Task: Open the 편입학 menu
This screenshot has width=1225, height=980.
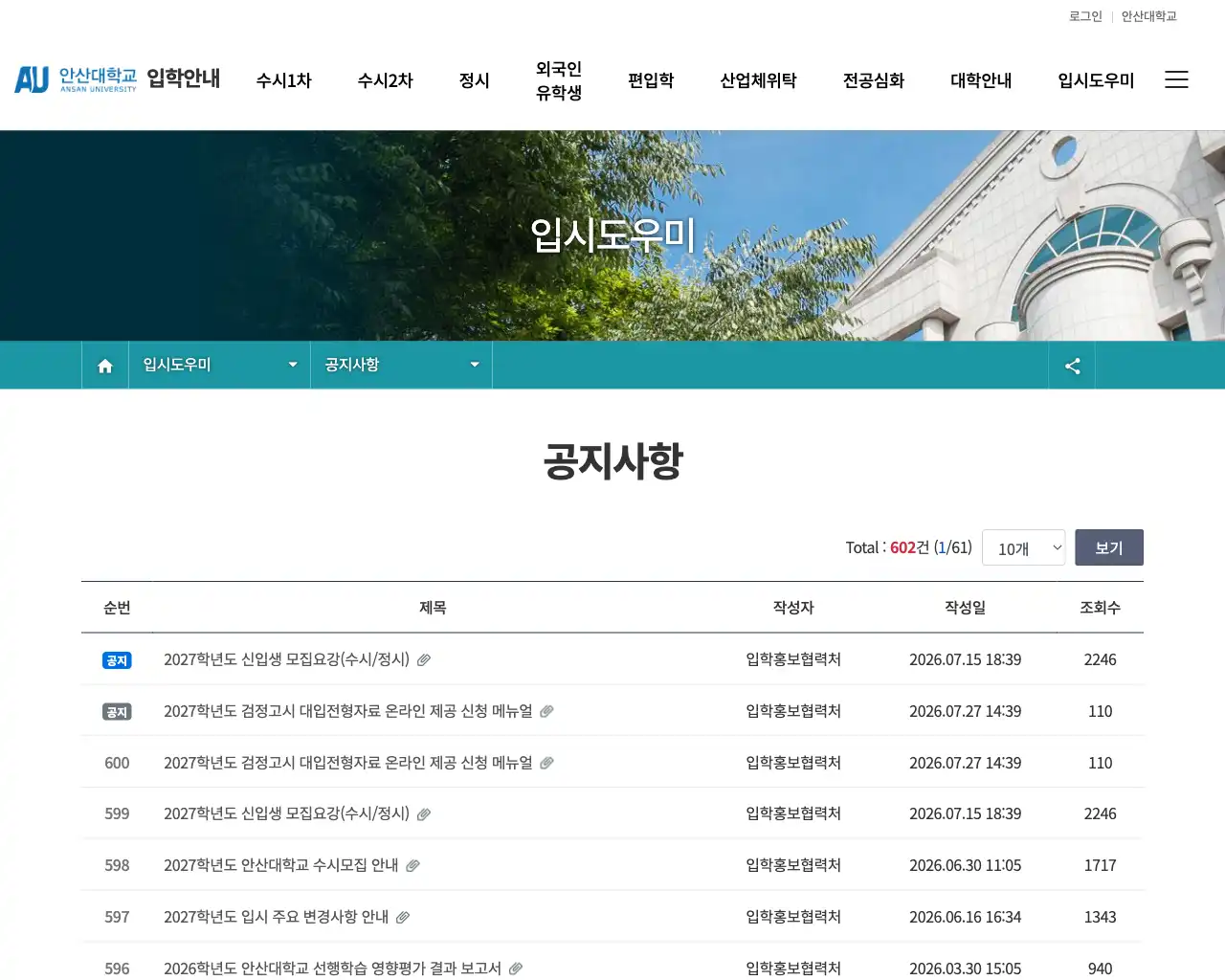Action: click(651, 80)
